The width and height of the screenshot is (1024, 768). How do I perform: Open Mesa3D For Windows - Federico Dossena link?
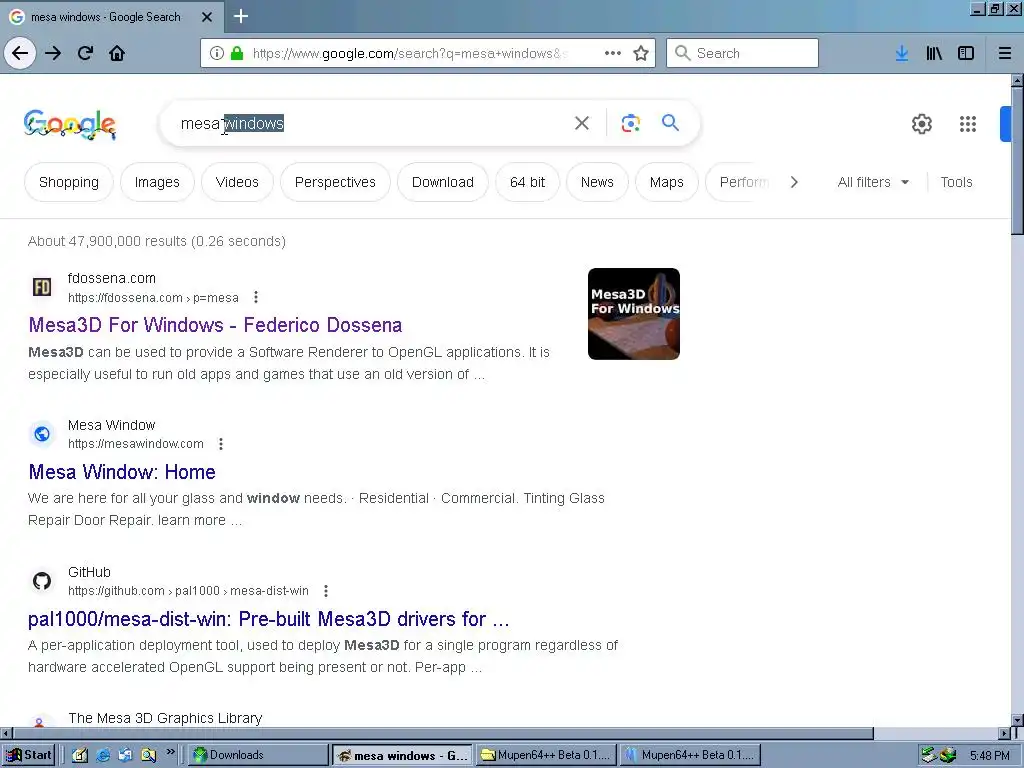(x=215, y=325)
